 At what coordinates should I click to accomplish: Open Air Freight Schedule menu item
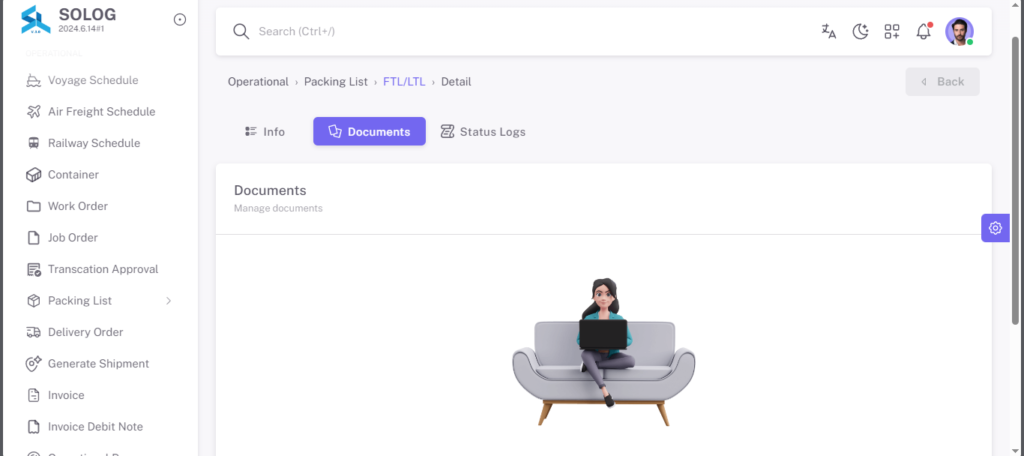99,112
